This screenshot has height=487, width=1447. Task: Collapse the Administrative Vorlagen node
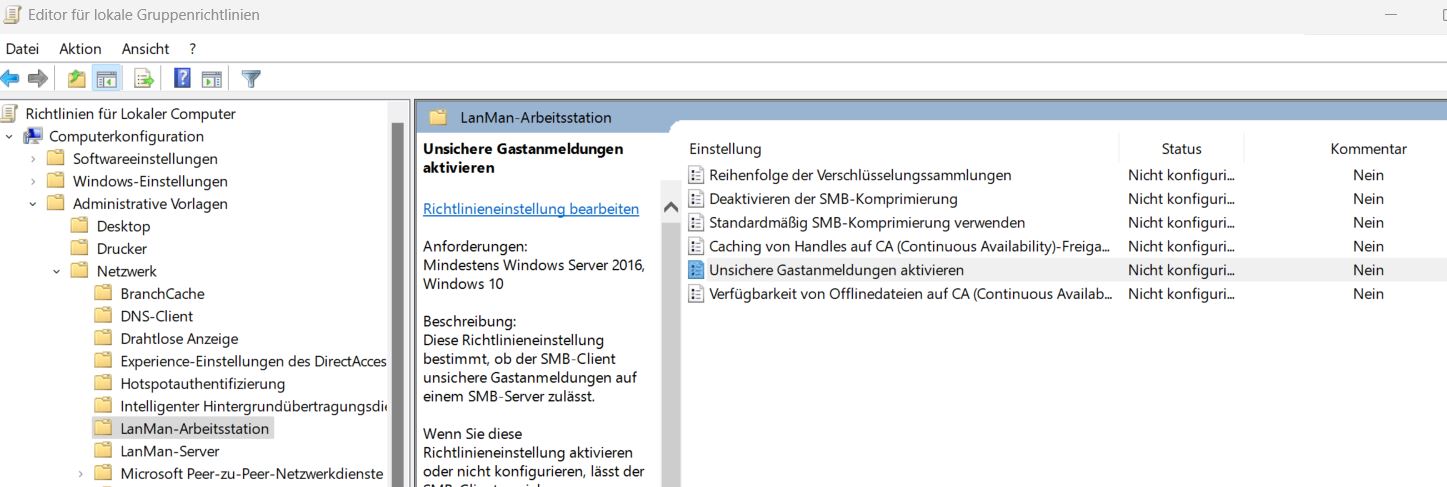click(33, 204)
